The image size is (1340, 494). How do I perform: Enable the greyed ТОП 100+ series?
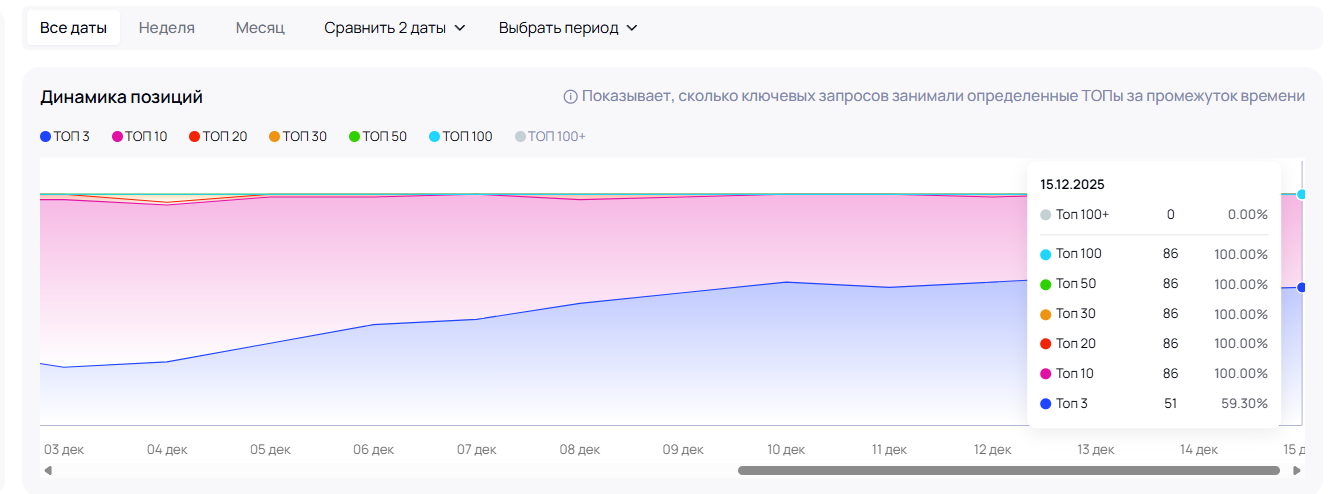pos(550,136)
